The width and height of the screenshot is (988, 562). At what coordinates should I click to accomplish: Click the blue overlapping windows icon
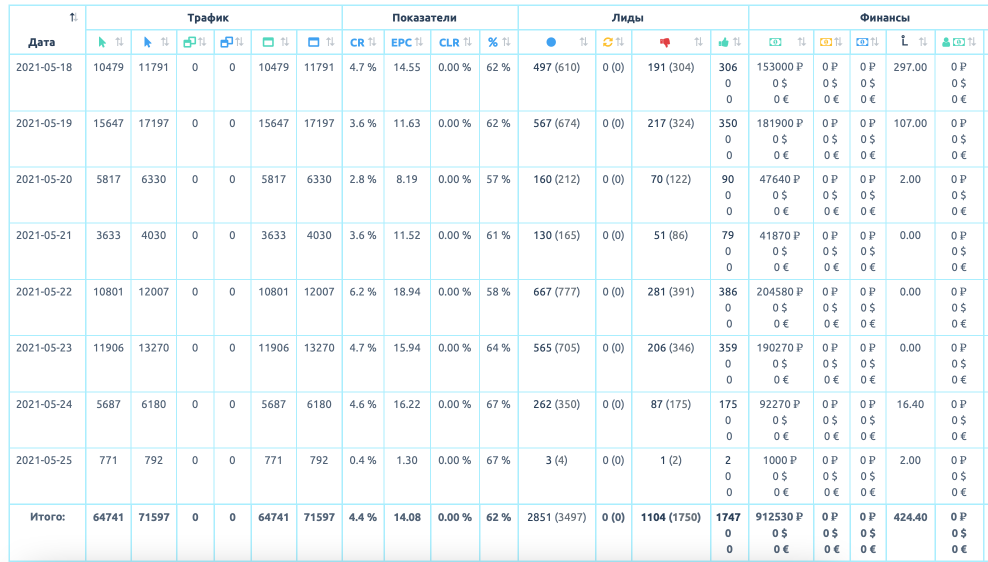[x=226, y=42]
